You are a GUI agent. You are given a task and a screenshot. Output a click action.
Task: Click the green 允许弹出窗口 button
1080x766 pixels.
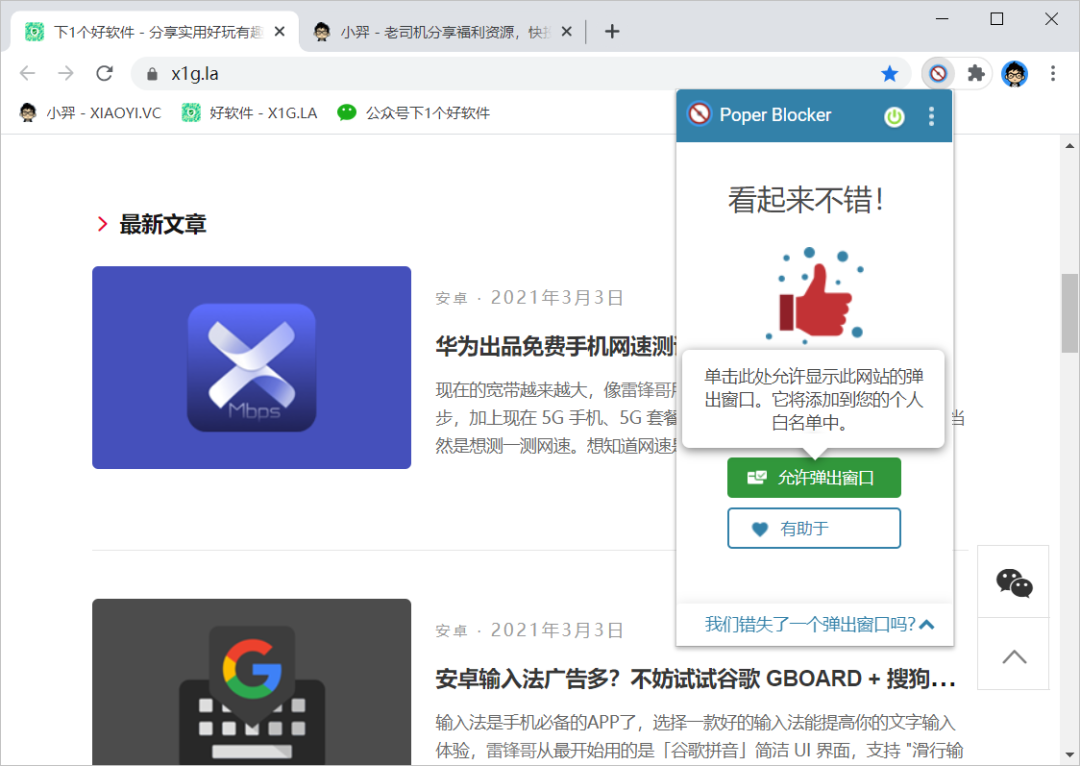click(x=813, y=477)
